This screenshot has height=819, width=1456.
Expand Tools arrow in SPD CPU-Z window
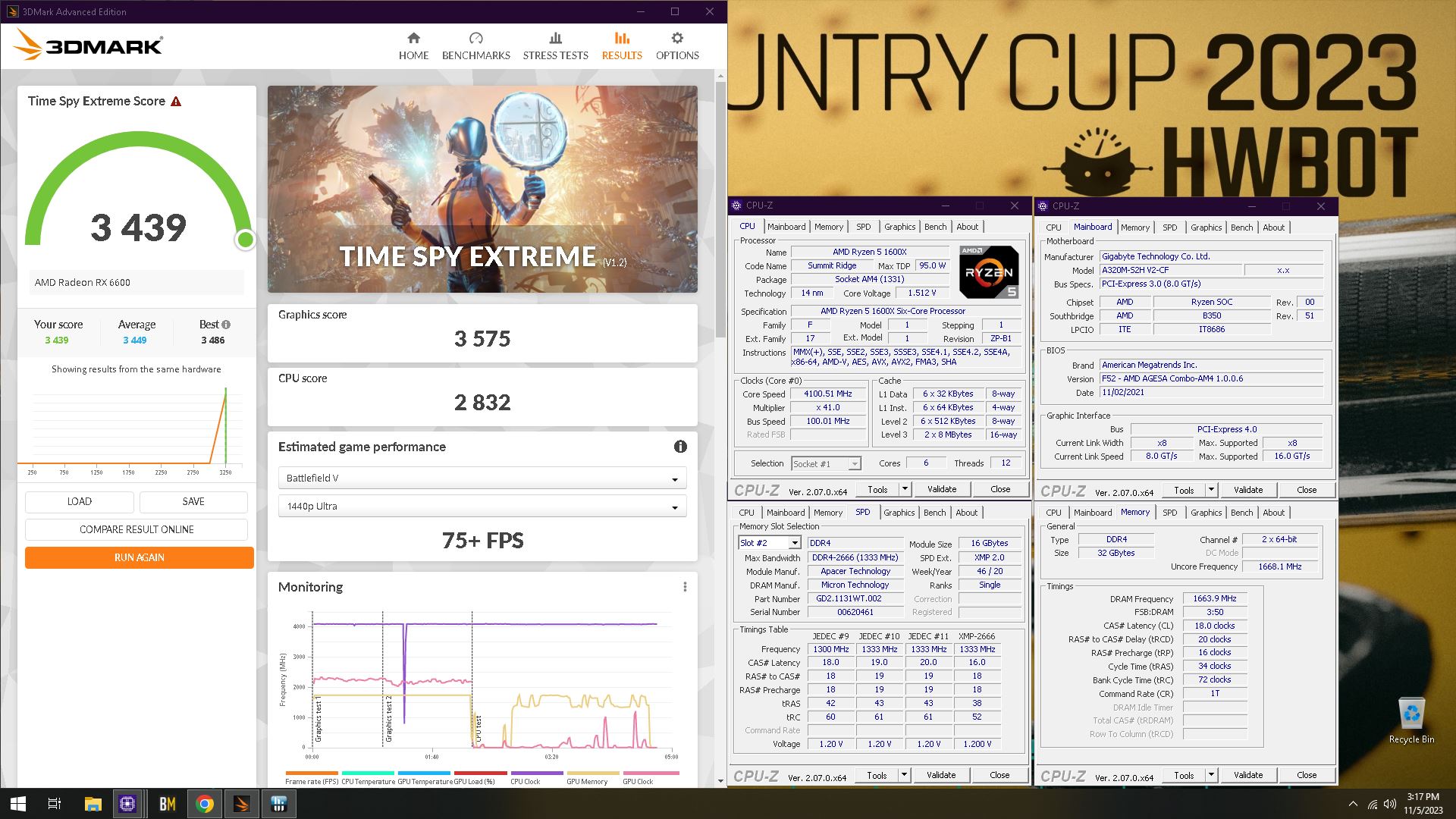[904, 775]
